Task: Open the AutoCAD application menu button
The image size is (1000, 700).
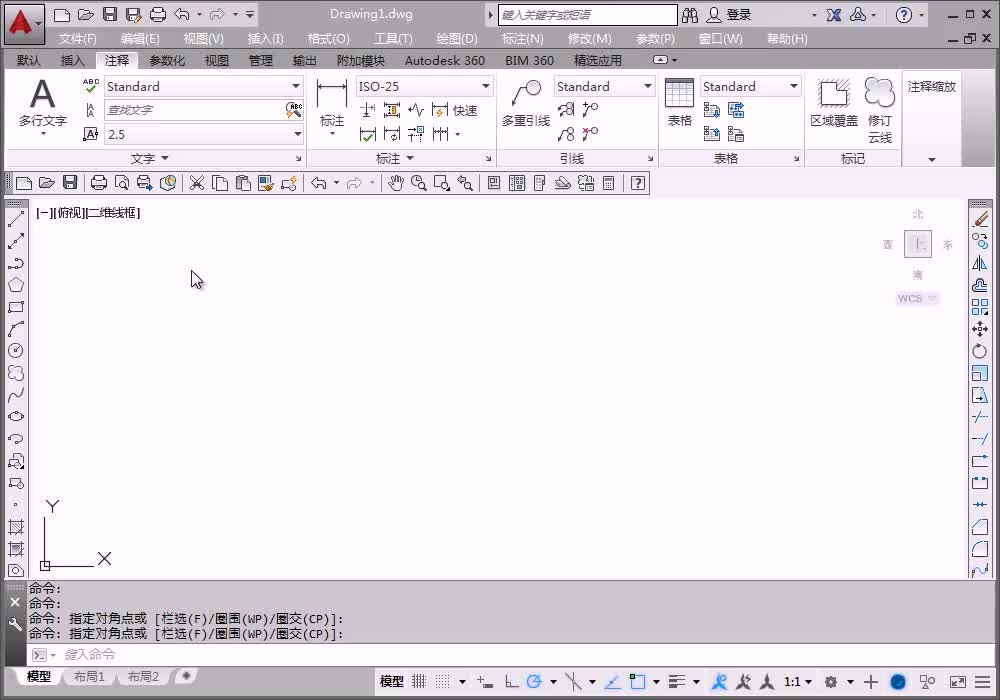Action: pyautogui.click(x=24, y=25)
